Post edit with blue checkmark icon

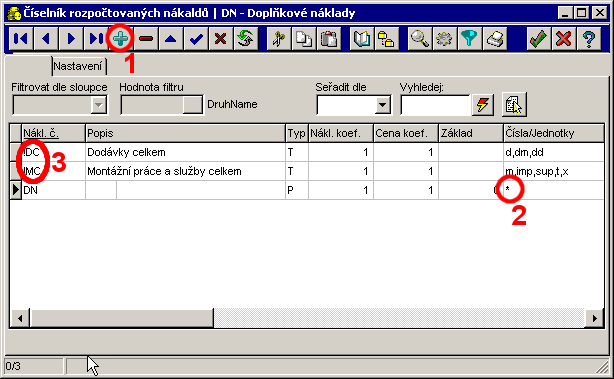click(x=196, y=38)
